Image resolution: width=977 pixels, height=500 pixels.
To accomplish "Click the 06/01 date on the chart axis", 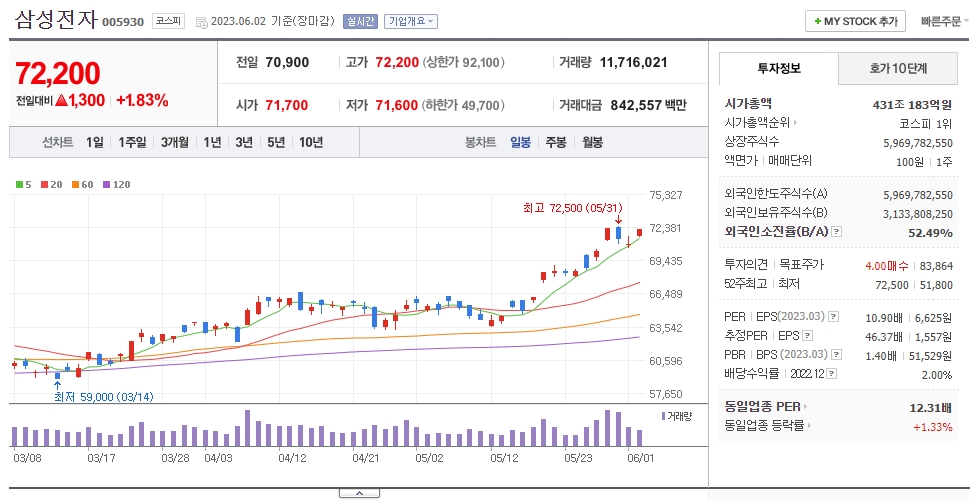I will [641, 458].
